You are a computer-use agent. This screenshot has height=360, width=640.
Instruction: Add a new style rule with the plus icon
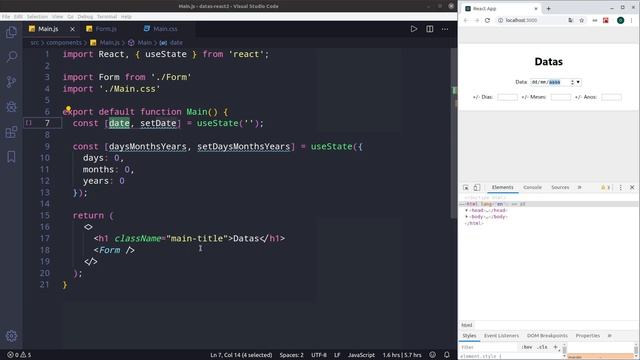coord(555,347)
